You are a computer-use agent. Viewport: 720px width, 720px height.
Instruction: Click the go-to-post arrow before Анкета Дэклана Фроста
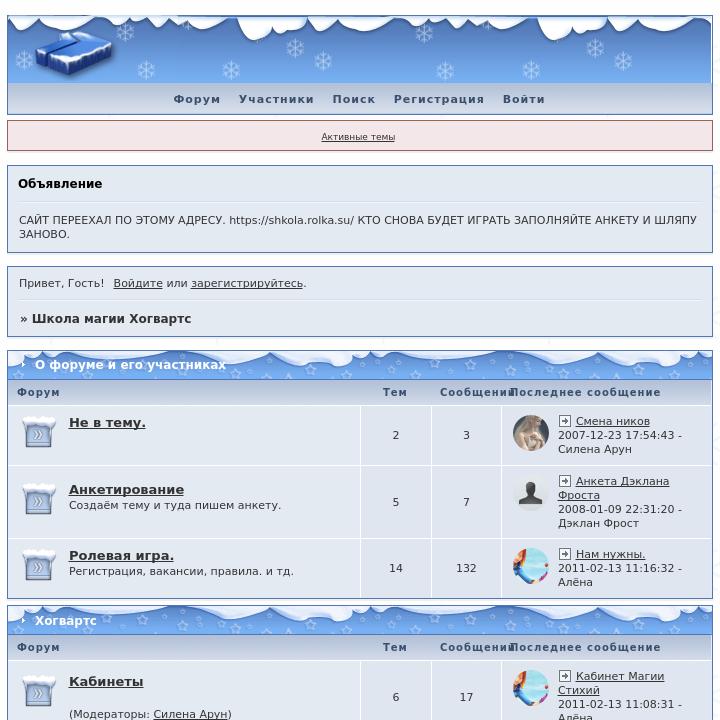pyautogui.click(x=565, y=481)
